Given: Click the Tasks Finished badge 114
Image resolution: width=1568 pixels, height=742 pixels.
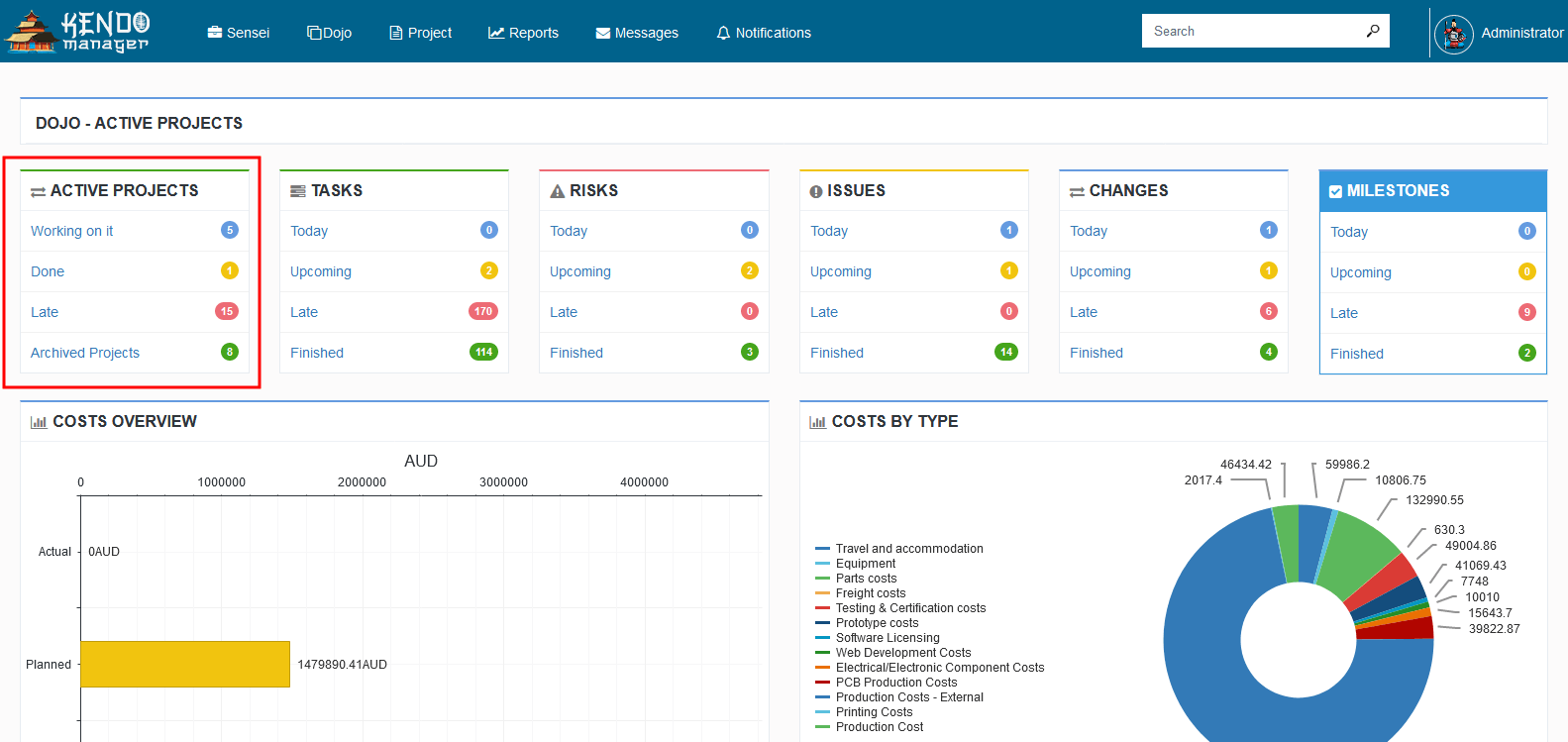Looking at the screenshot, I should (x=483, y=352).
